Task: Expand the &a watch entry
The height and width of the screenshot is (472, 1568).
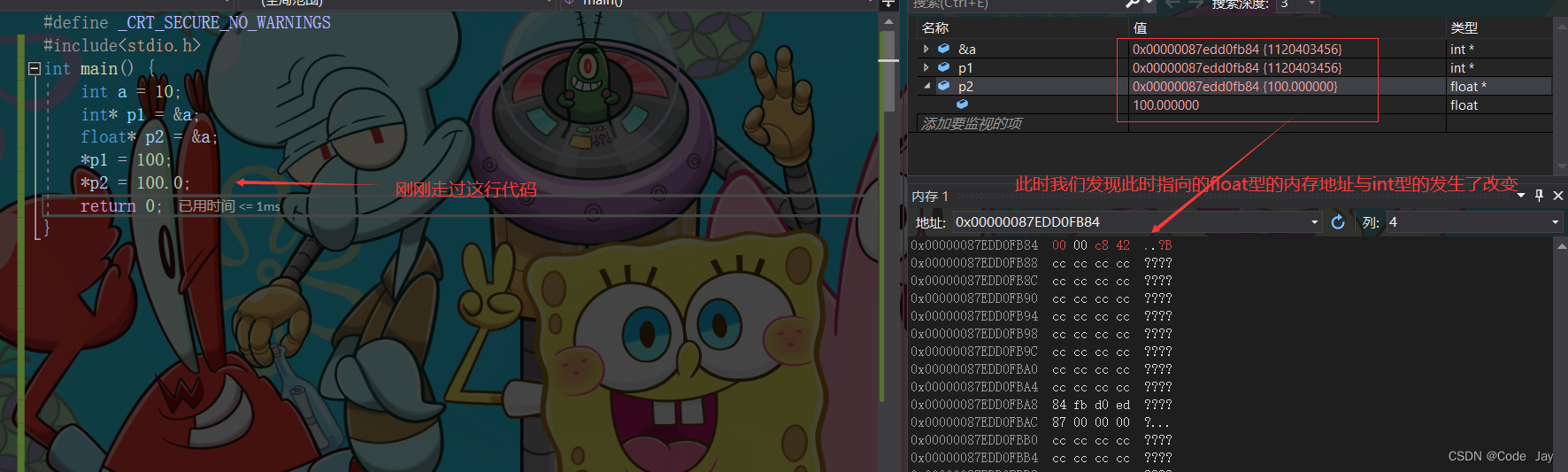Action: (x=926, y=49)
